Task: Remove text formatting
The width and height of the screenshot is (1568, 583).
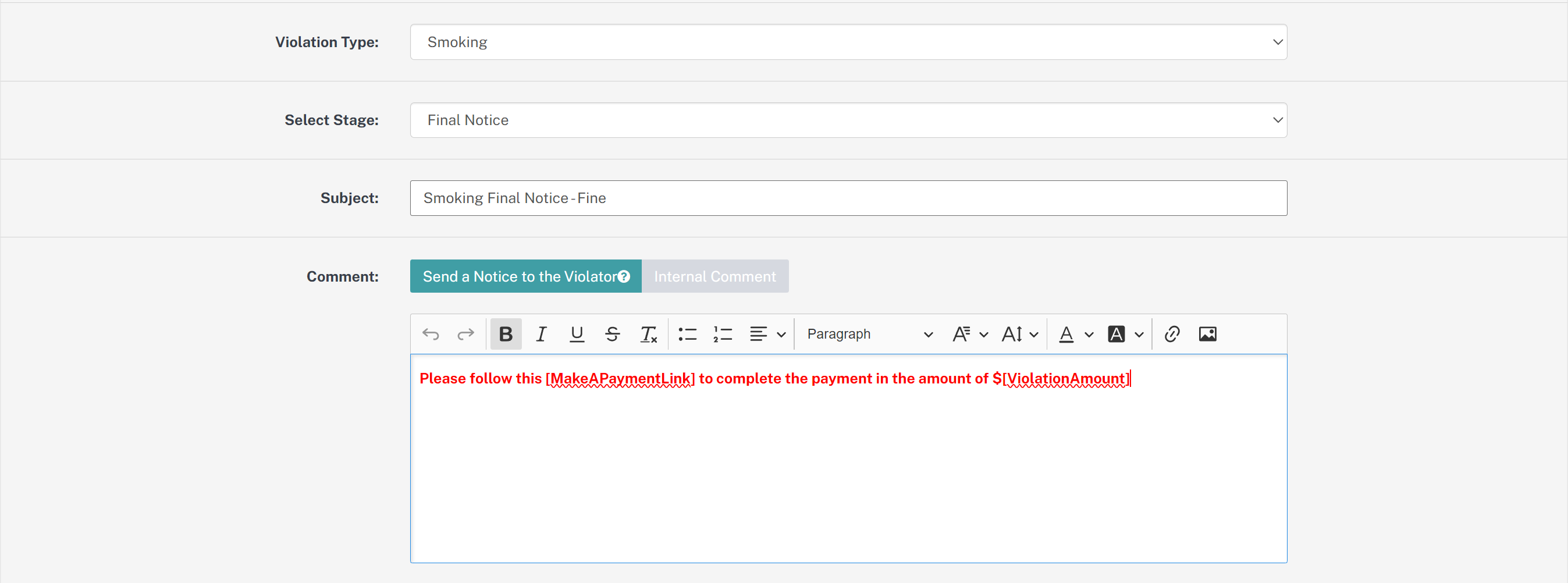Action: (648, 334)
